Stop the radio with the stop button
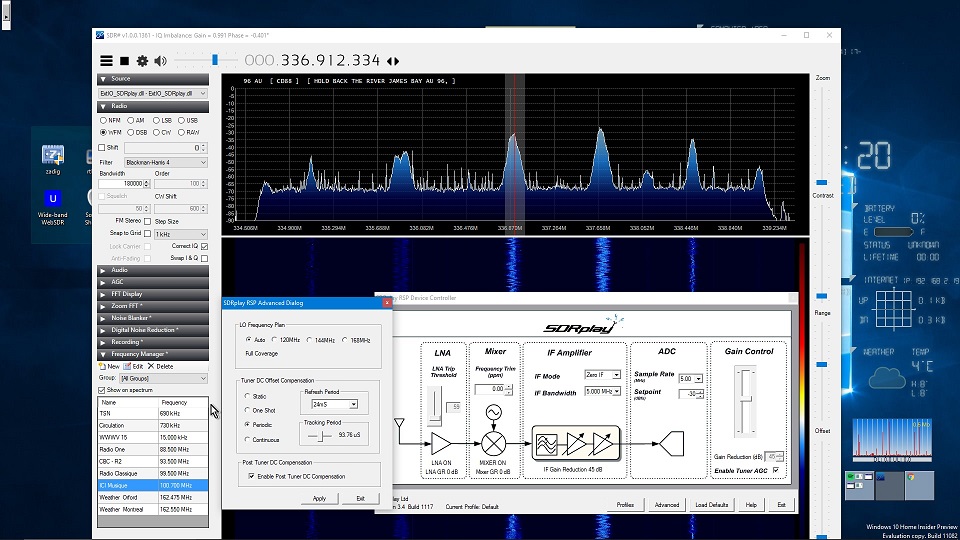Viewport: 960px width, 540px height. coord(124,61)
